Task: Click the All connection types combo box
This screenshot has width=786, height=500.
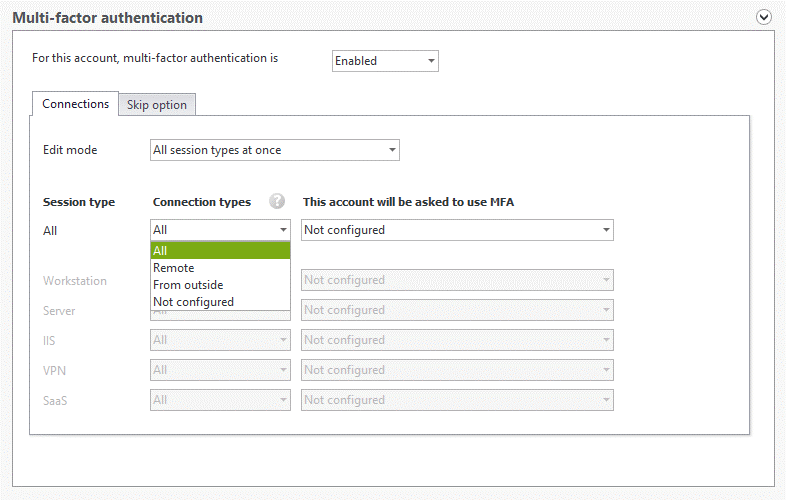Action: coord(221,230)
